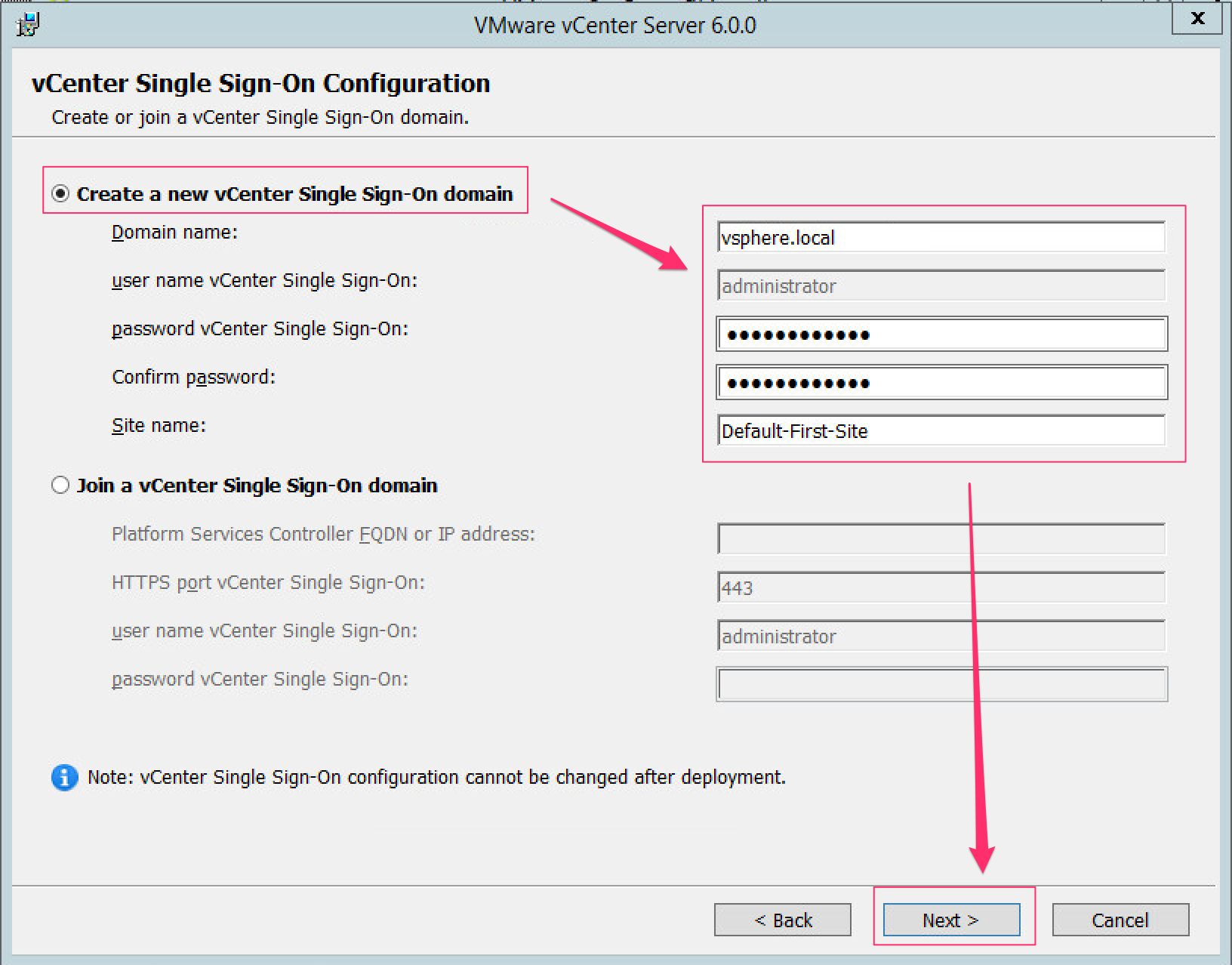Screen dimensions: 1232x965
Task: Select Create a new vCenter Single Sign-On domain
Action: (60, 193)
